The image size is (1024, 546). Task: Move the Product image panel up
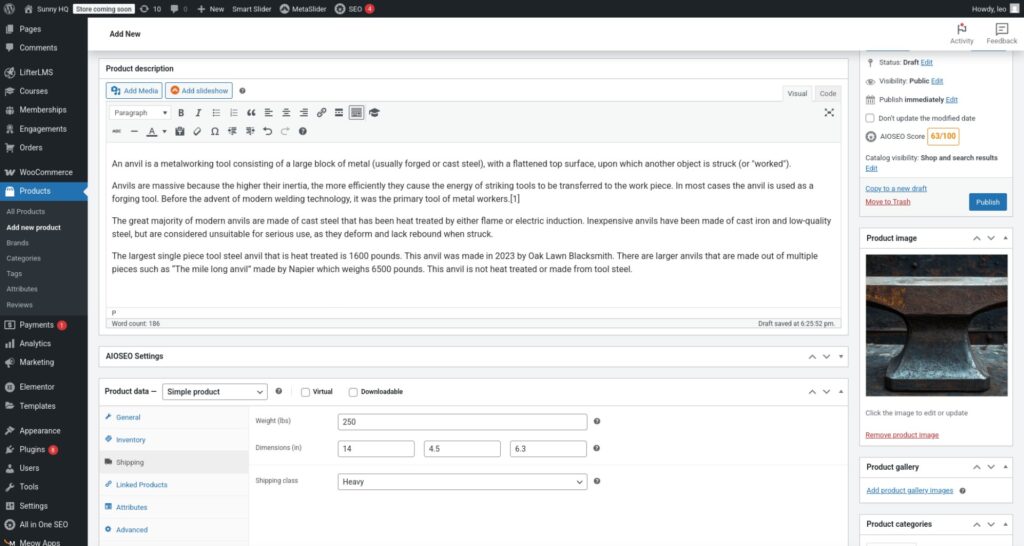pyautogui.click(x=977, y=238)
